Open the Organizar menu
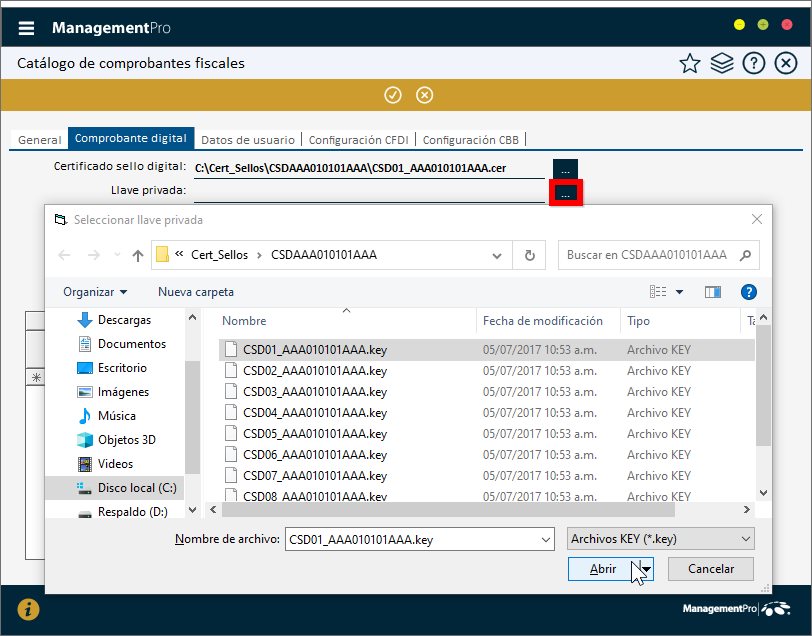 point(95,292)
